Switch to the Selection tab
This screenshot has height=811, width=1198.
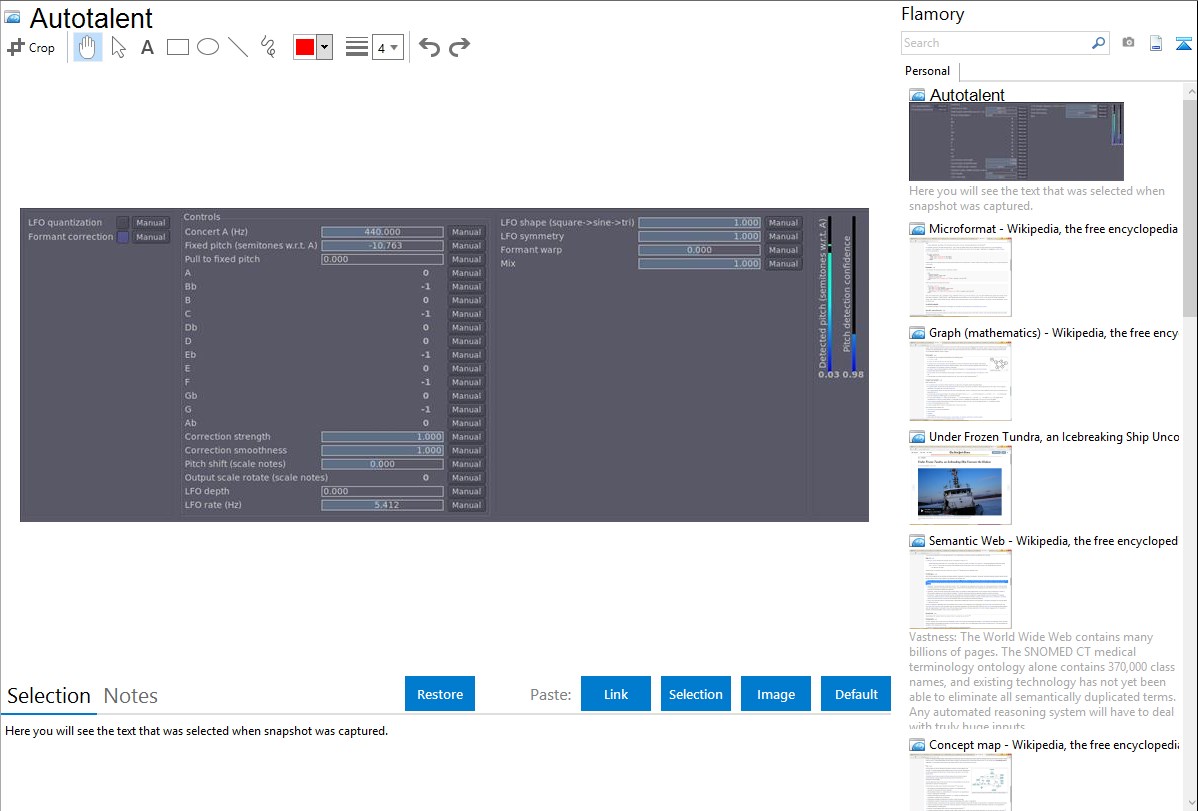(49, 696)
